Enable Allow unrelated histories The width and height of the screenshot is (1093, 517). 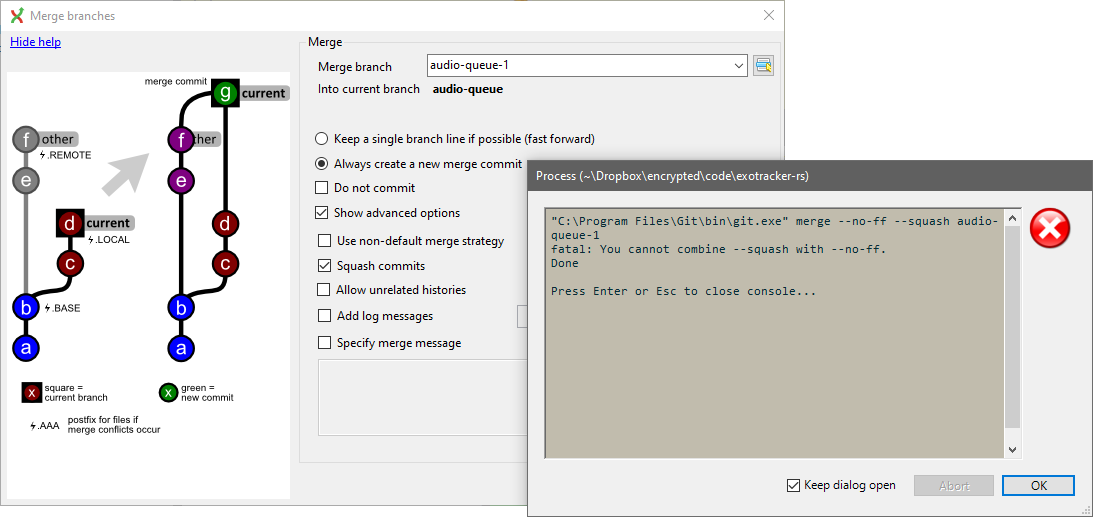click(x=324, y=289)
